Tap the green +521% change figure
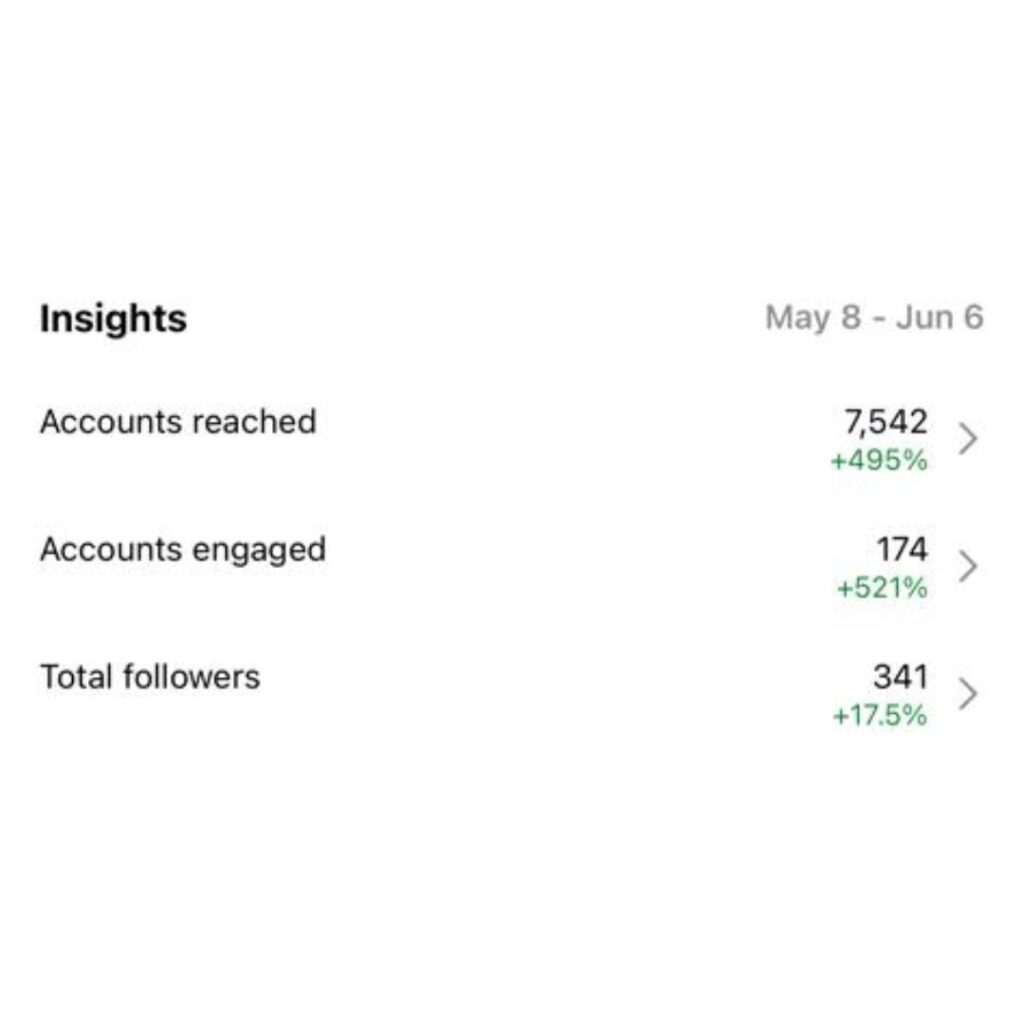Screen dimensions: 1024x1024 [x=881, y=588]
